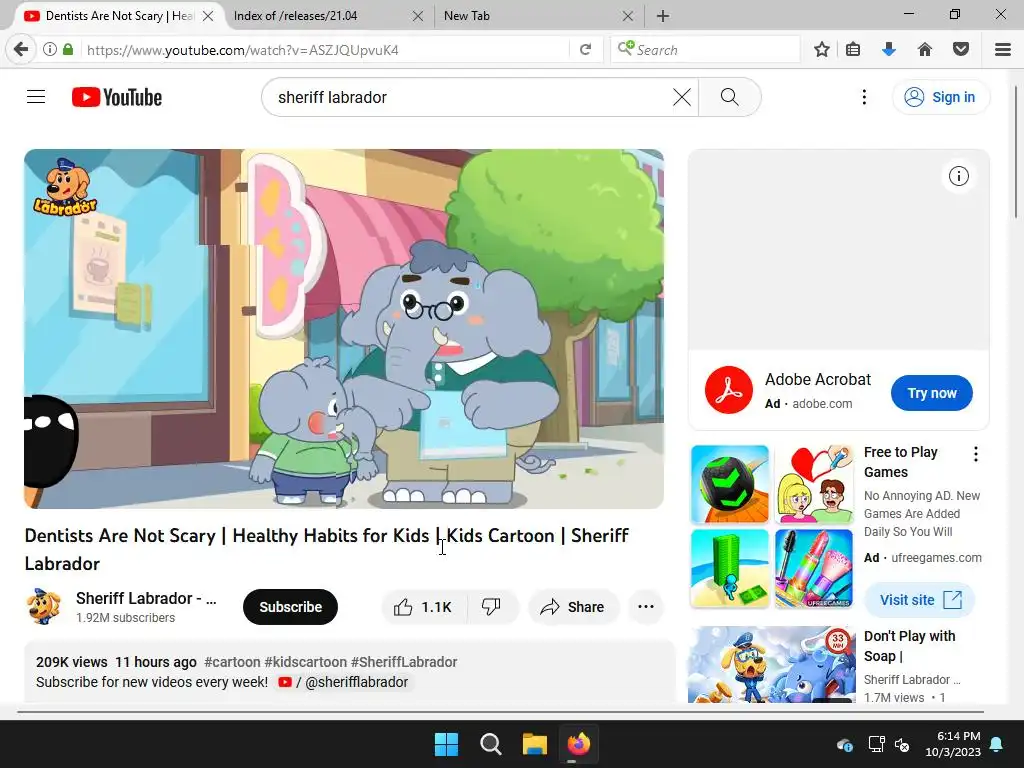Click the Firefox URL address bar

[x=325, y=50]
